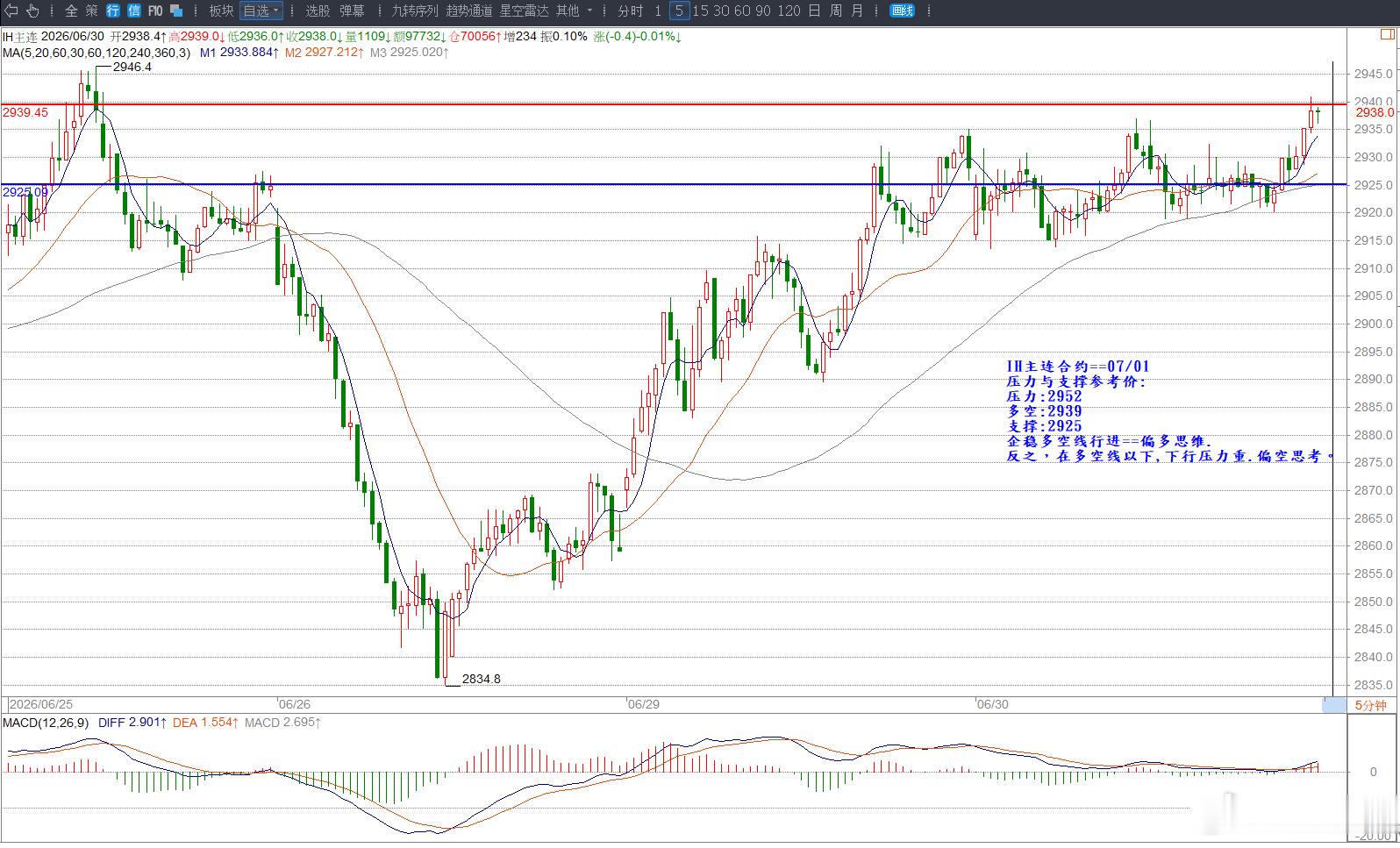This screenshot has width=1400, height=848.
Task: Select the 15 minute period
Action: coord(700,11)
